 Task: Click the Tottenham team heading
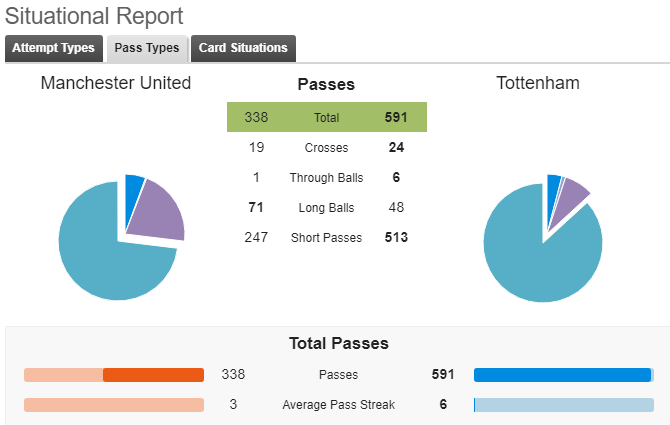[x=538, y=83]
